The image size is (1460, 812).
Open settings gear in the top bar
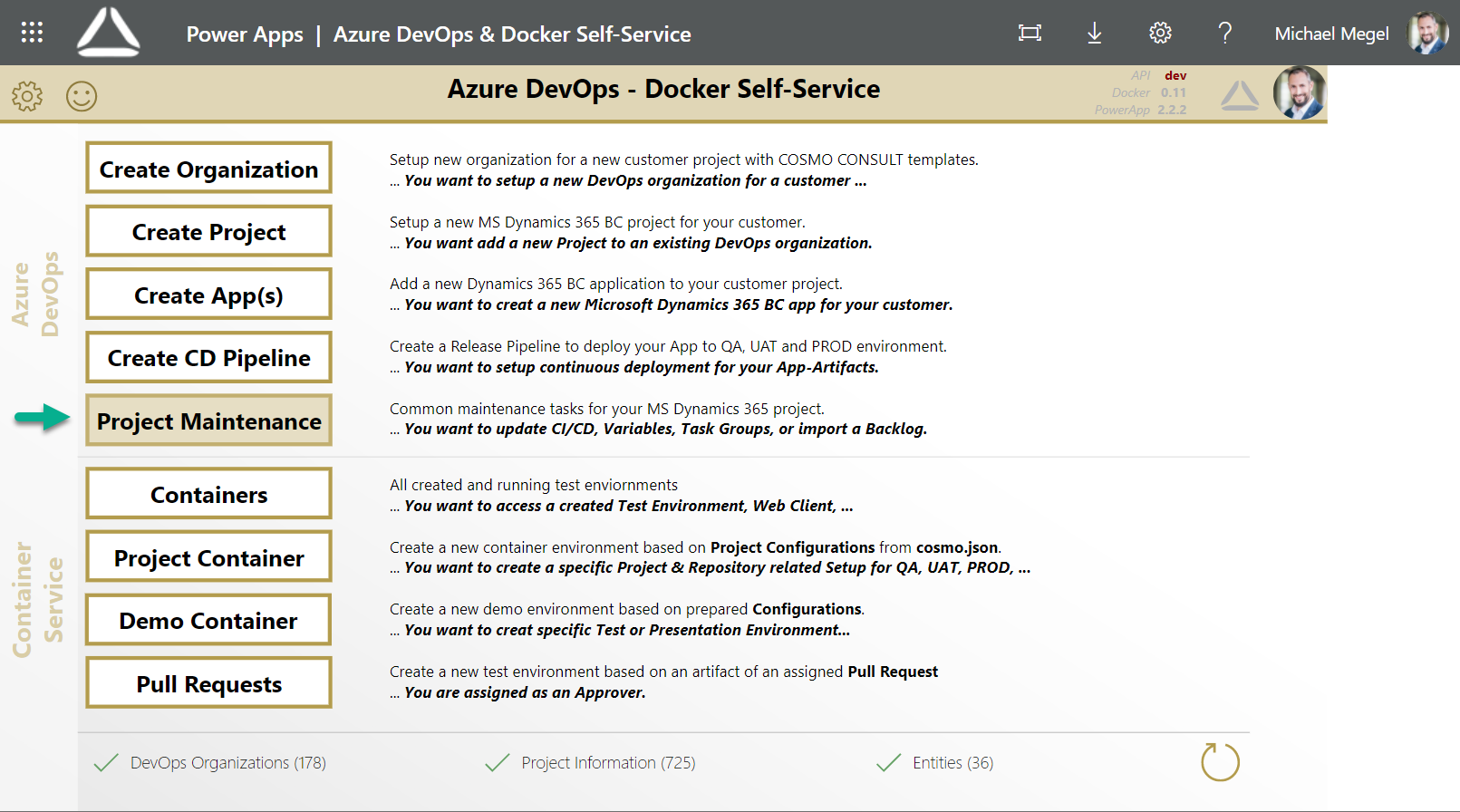[1160, 34]
